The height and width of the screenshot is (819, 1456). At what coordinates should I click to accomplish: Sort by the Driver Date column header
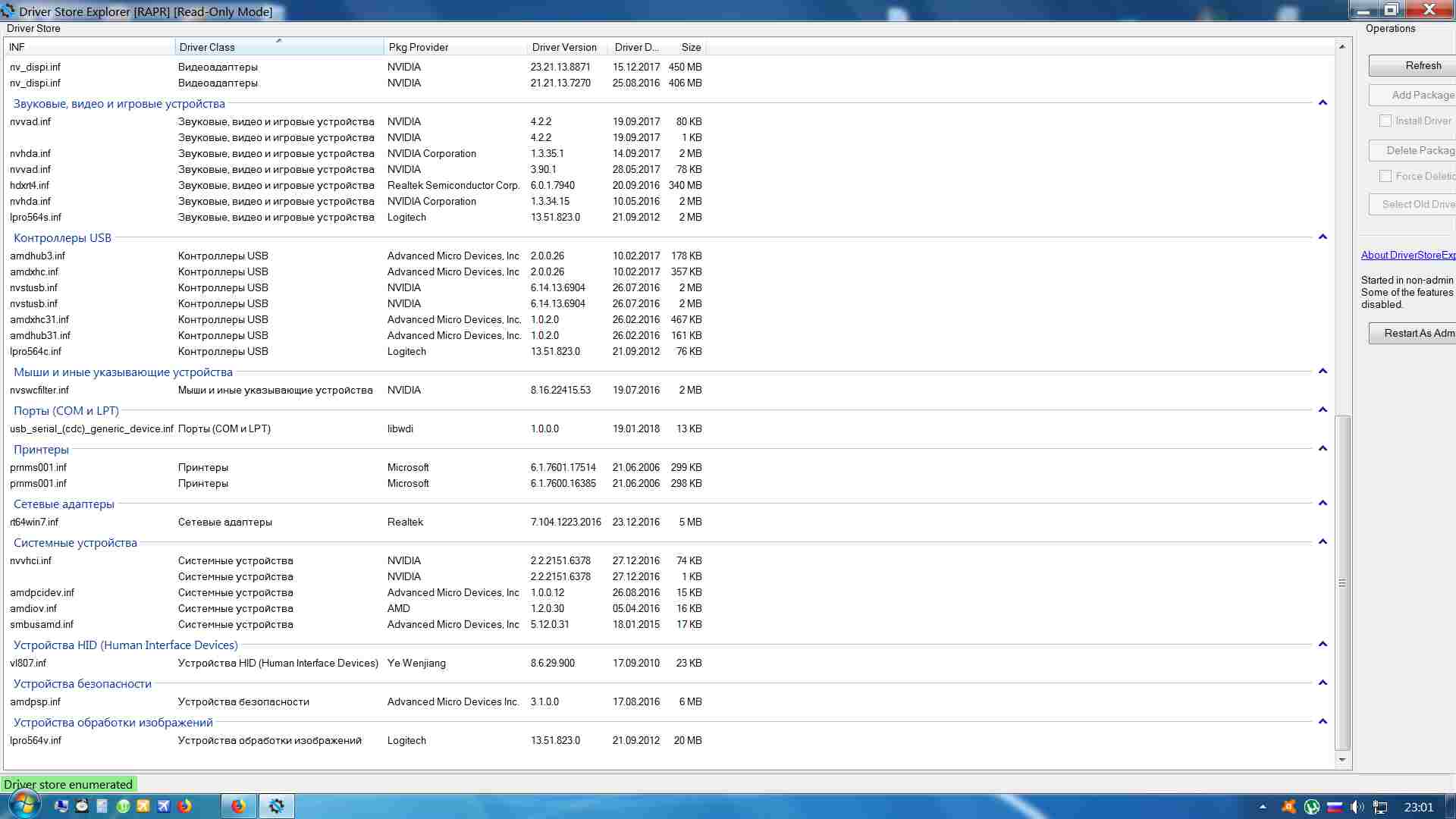click(637, 47)
